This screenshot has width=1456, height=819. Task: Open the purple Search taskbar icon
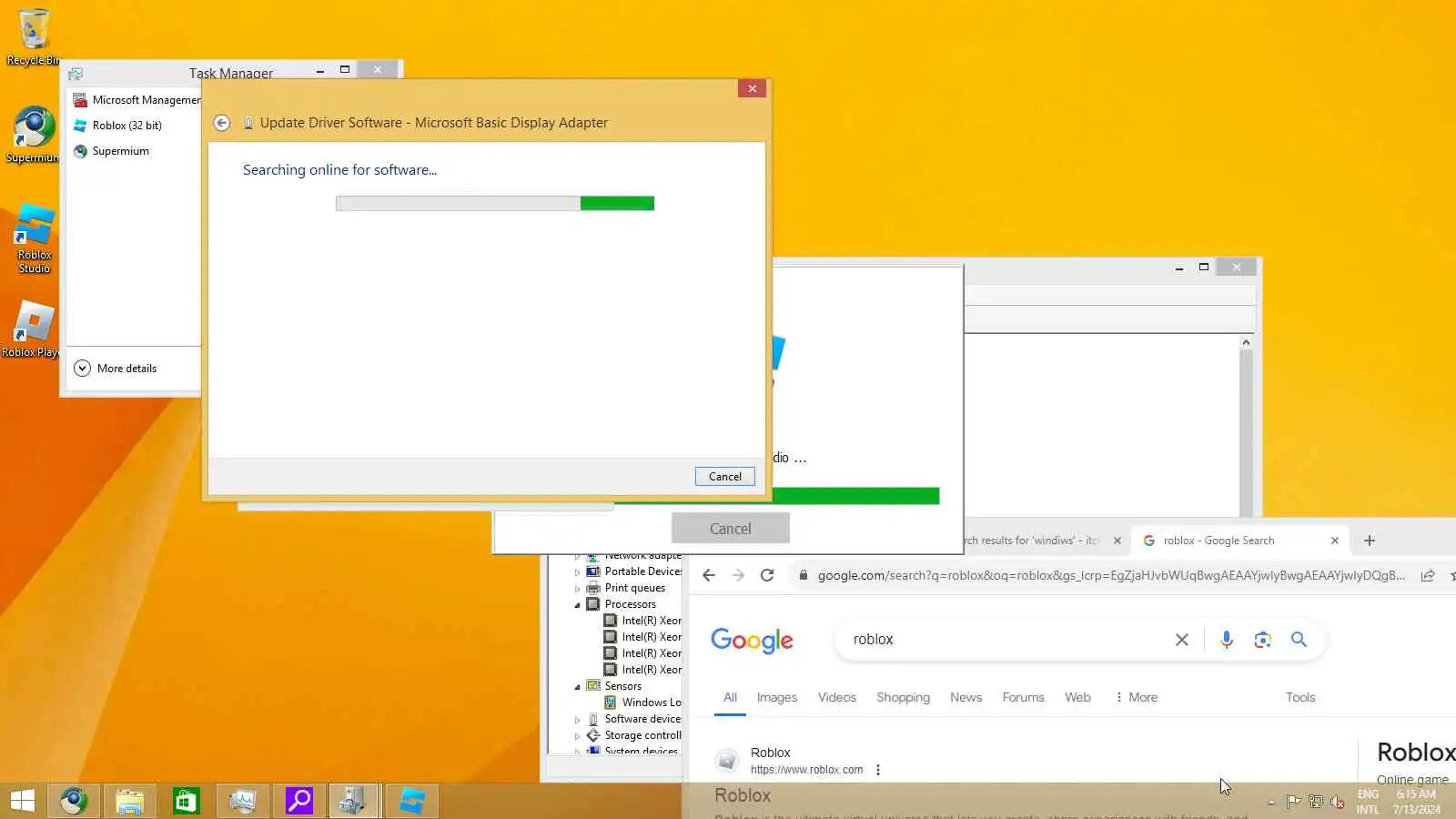click(299, 801)
